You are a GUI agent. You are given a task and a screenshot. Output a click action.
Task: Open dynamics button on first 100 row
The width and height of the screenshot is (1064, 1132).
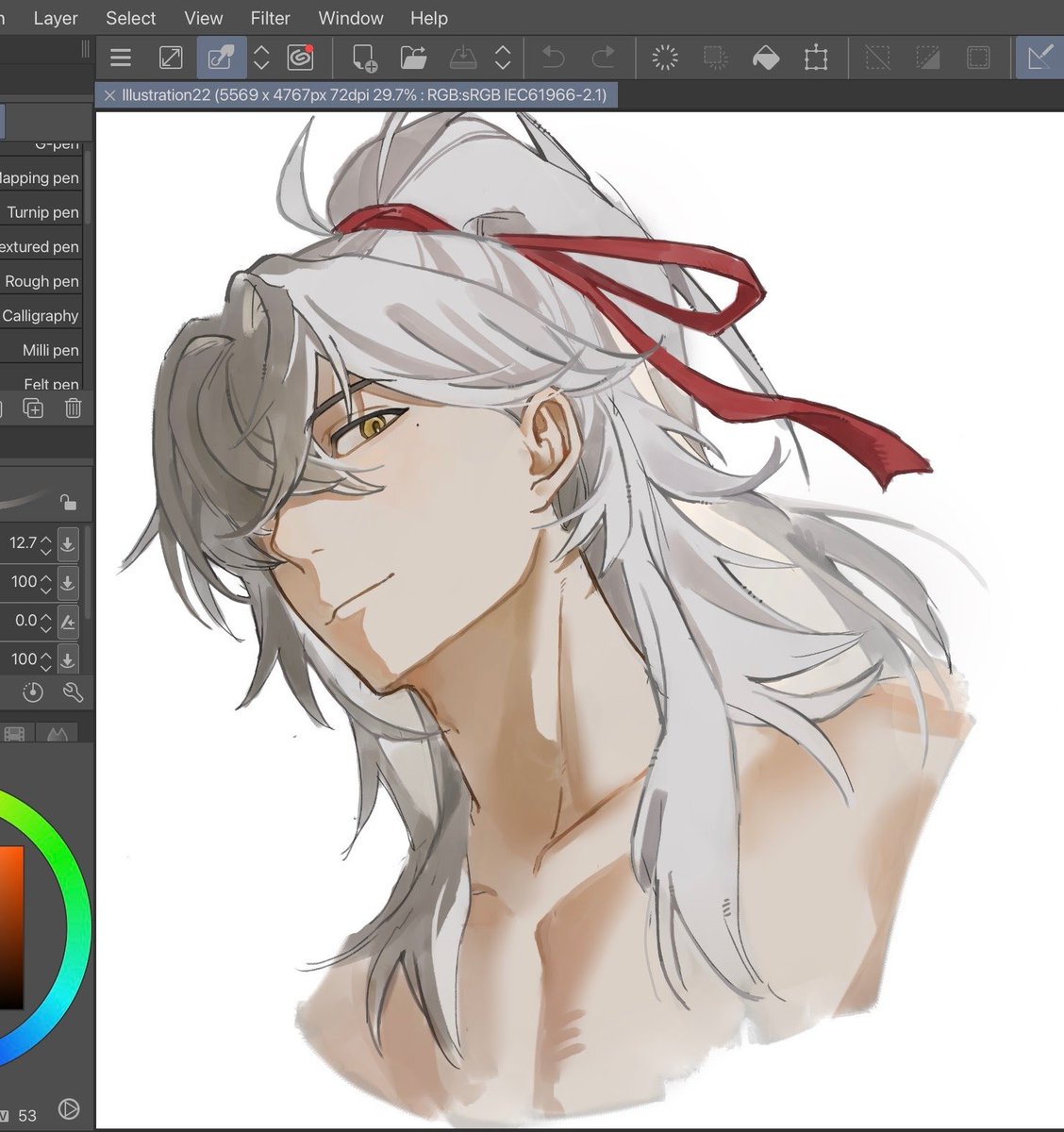[68, 582]
